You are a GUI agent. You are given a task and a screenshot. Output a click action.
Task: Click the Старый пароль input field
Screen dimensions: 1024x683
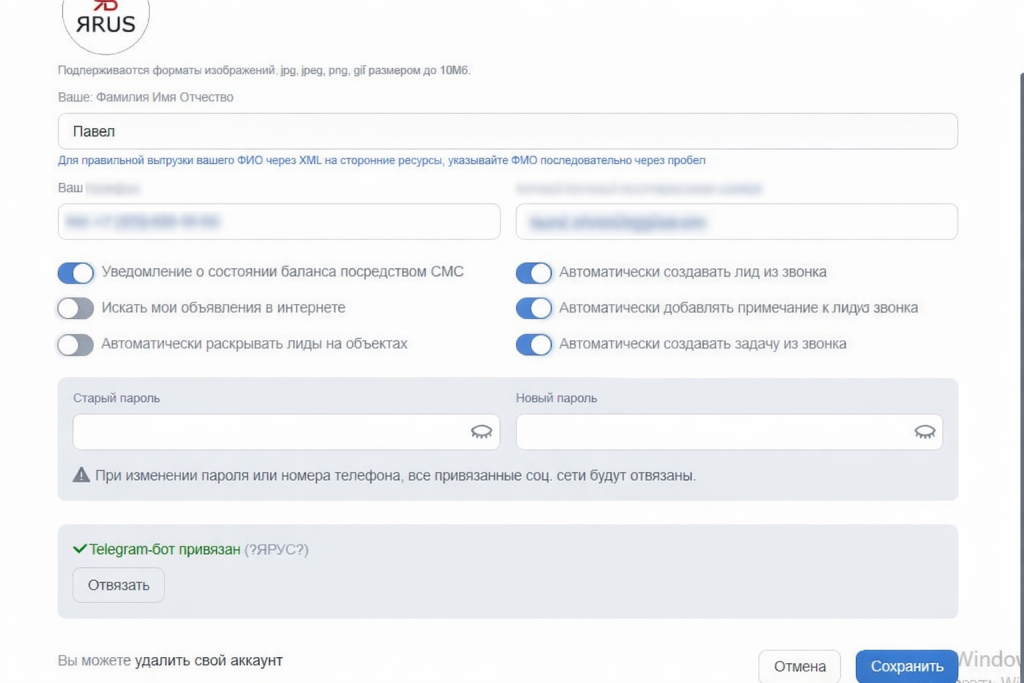265,432
